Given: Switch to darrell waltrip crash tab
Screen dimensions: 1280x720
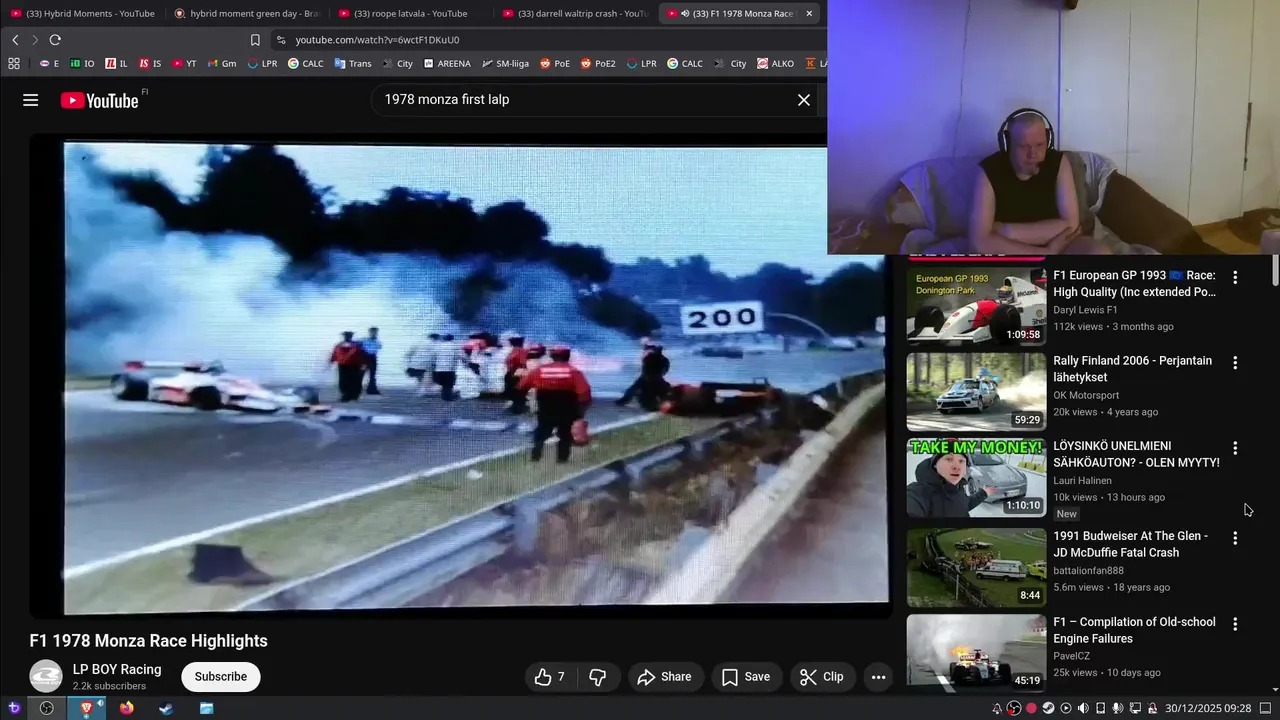Looking at the screenshot, I should 574,13.
